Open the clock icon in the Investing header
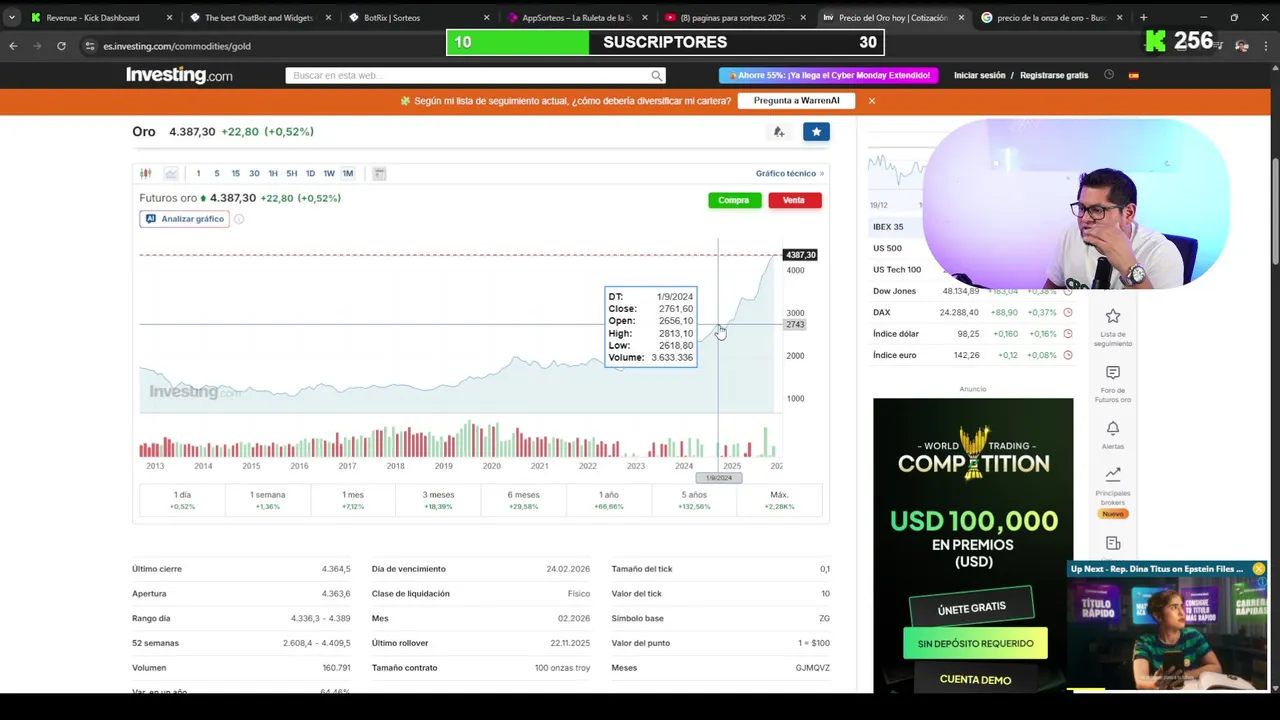 1109,75
